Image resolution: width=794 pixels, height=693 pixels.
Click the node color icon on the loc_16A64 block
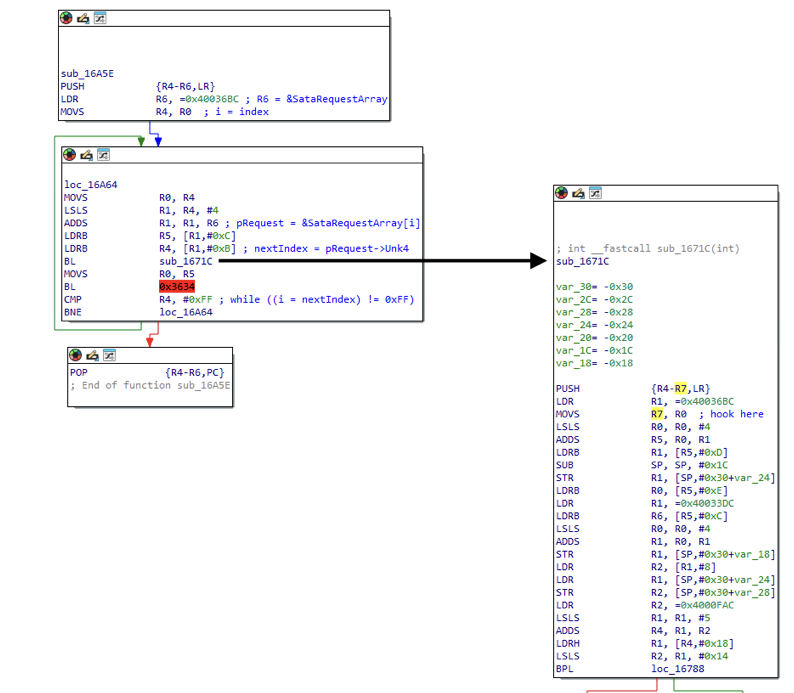[x=69, y=155]
